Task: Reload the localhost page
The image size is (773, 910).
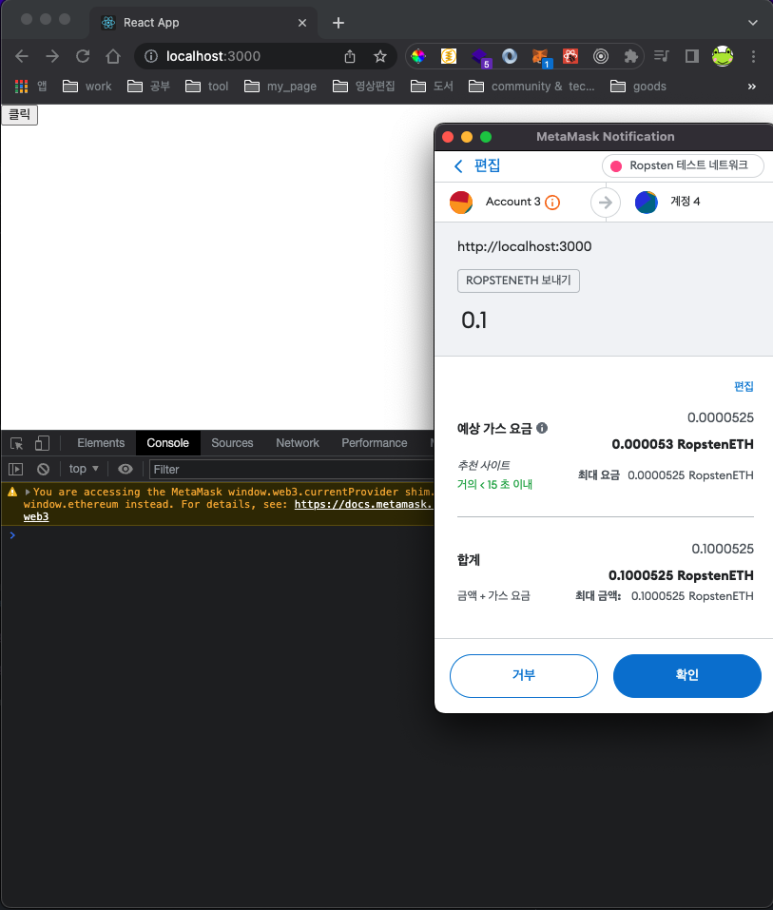Action: coord(82,56)
